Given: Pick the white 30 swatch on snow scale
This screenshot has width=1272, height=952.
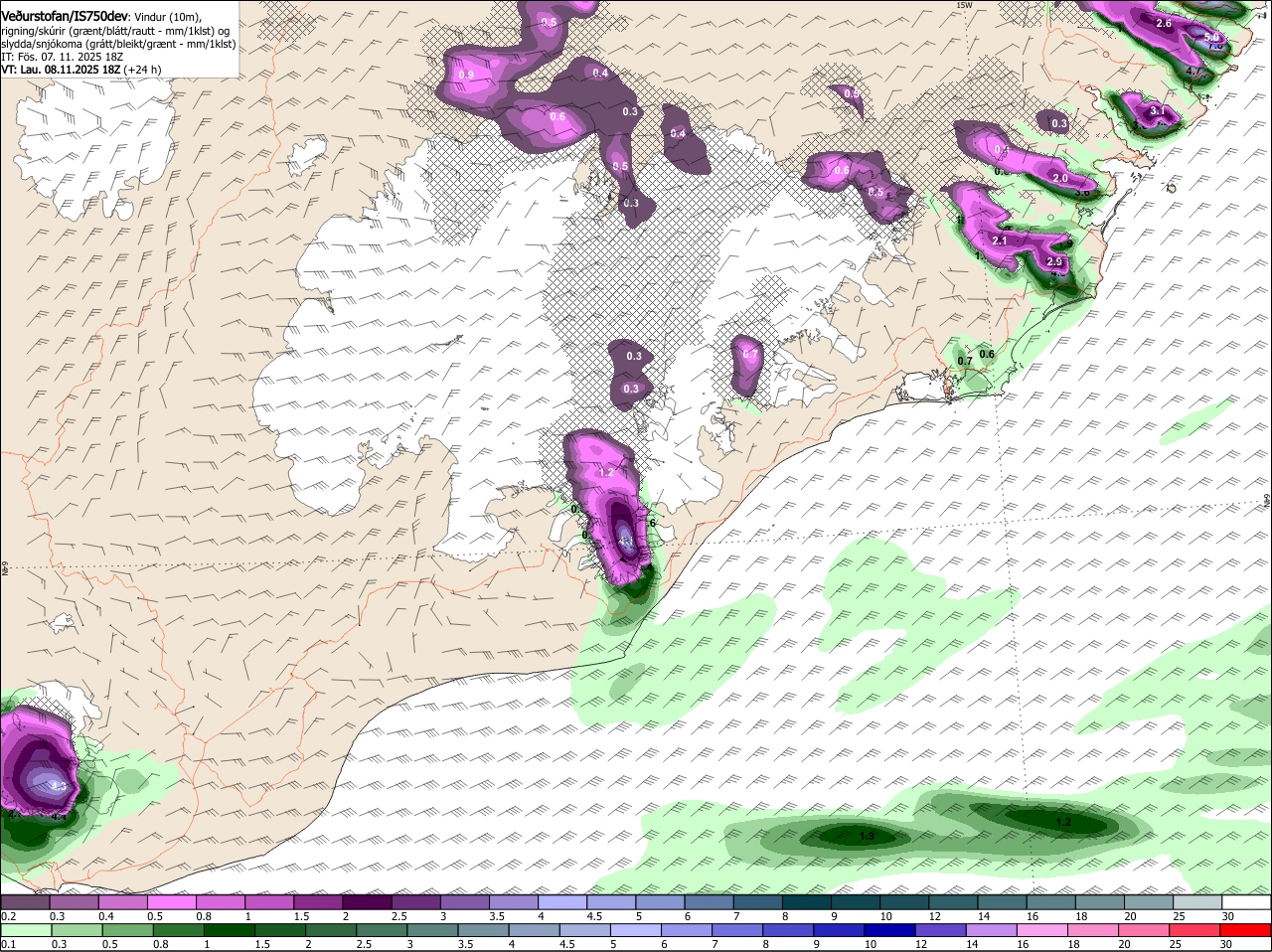Looking at the screenshot, I should point(1247,903).
